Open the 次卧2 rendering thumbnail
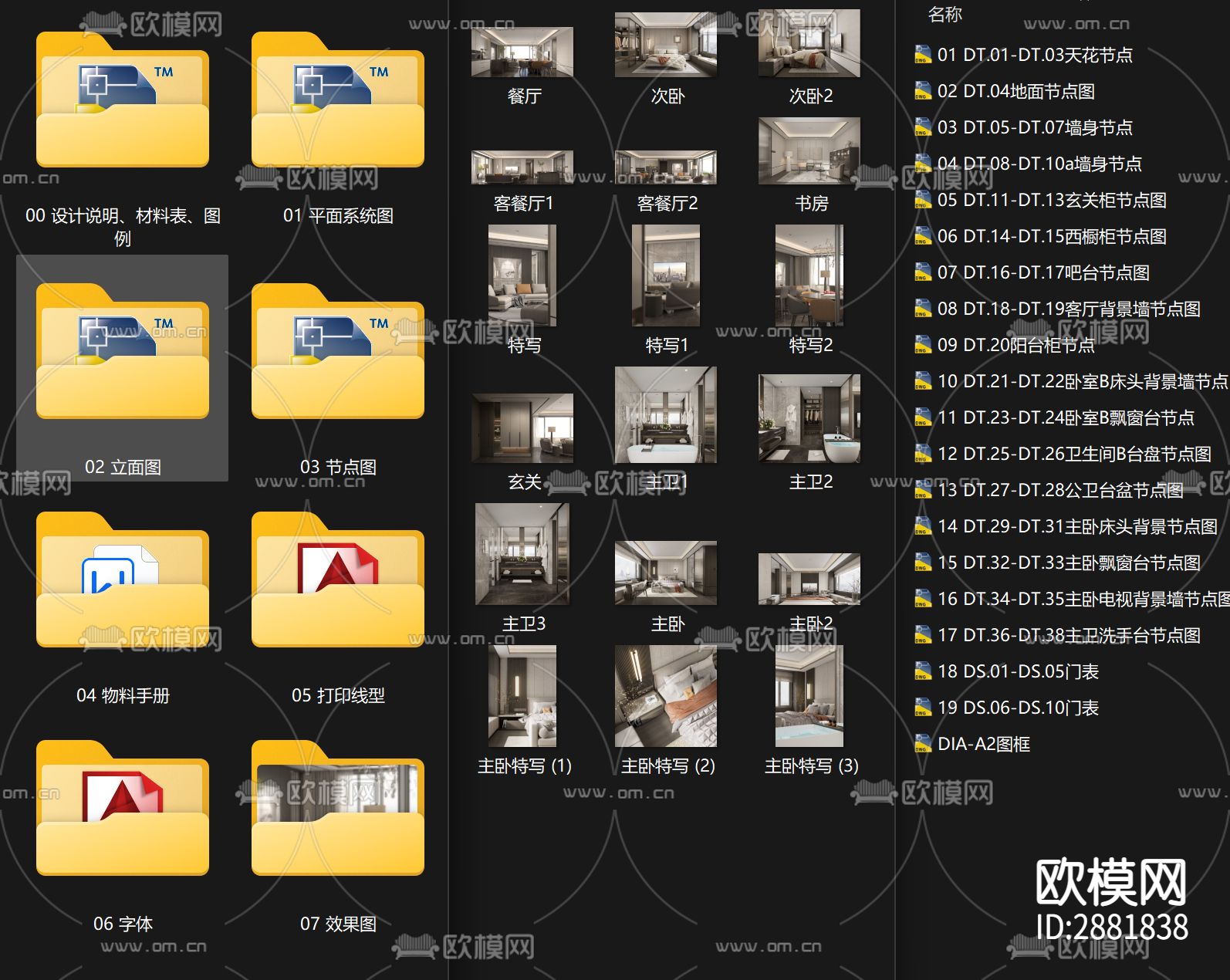Image resolution: width=1230 pixels, height=980 pixels. (x=809, y=43)
